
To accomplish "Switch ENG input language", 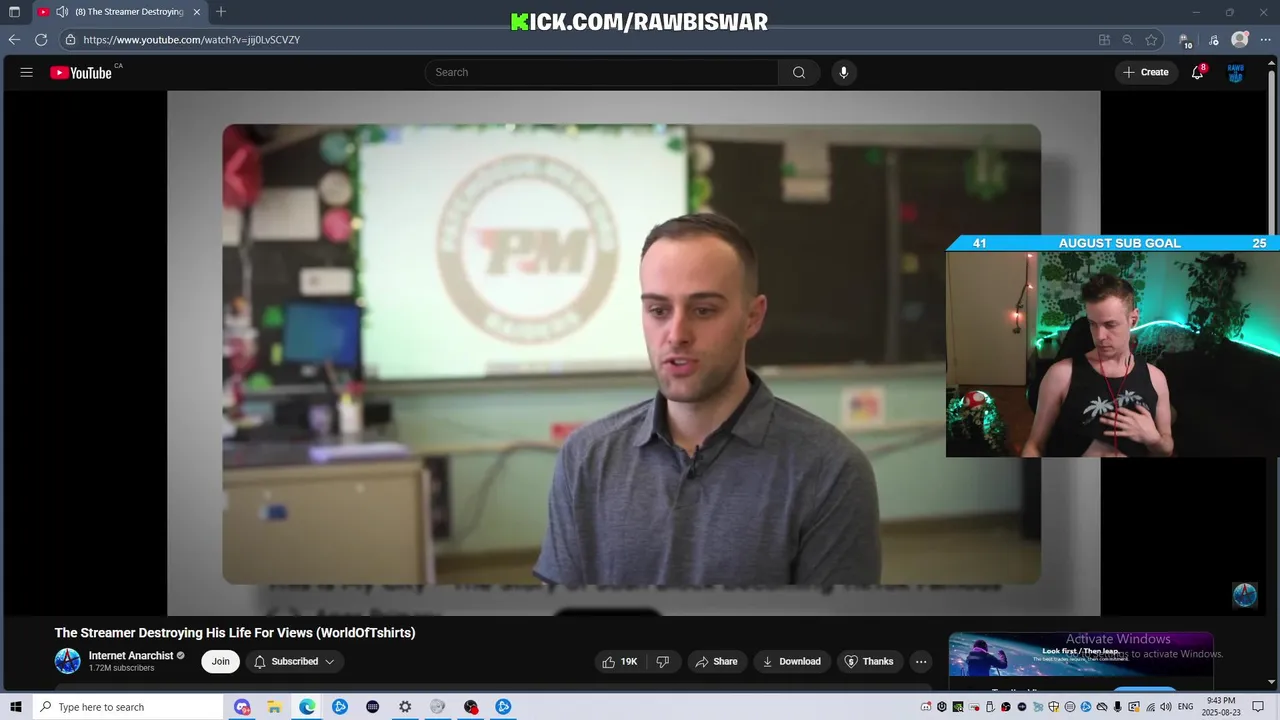I will [x=1185, y=707].
